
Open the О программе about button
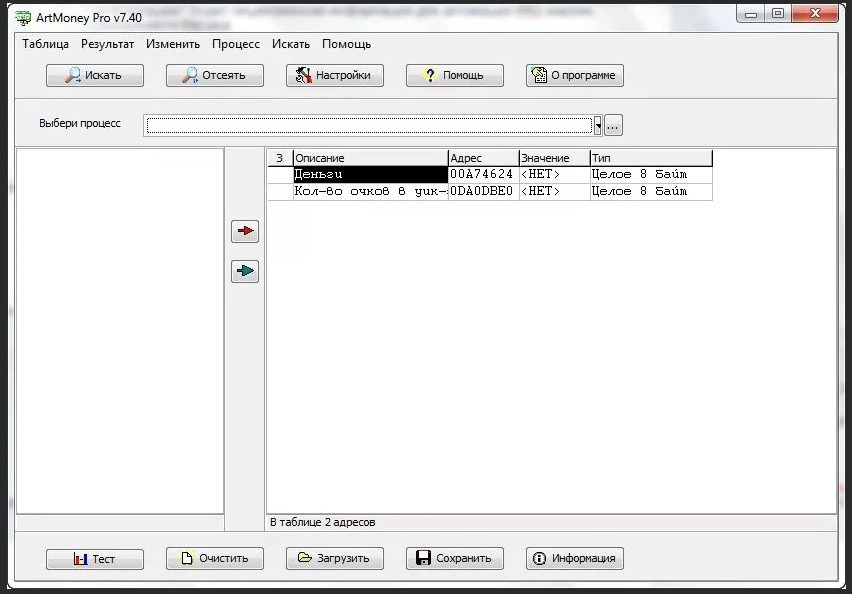pyautogui.click(x=575, y=76)
